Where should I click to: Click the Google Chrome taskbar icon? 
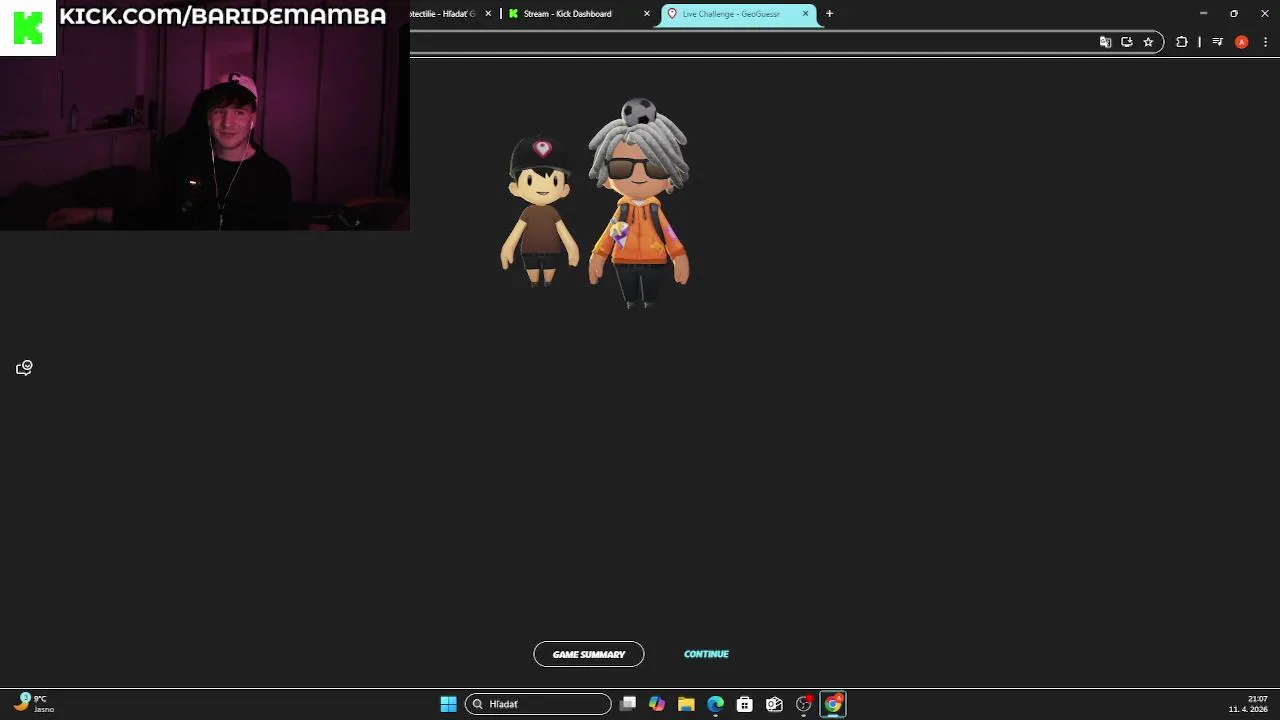(x=833, y=704)
